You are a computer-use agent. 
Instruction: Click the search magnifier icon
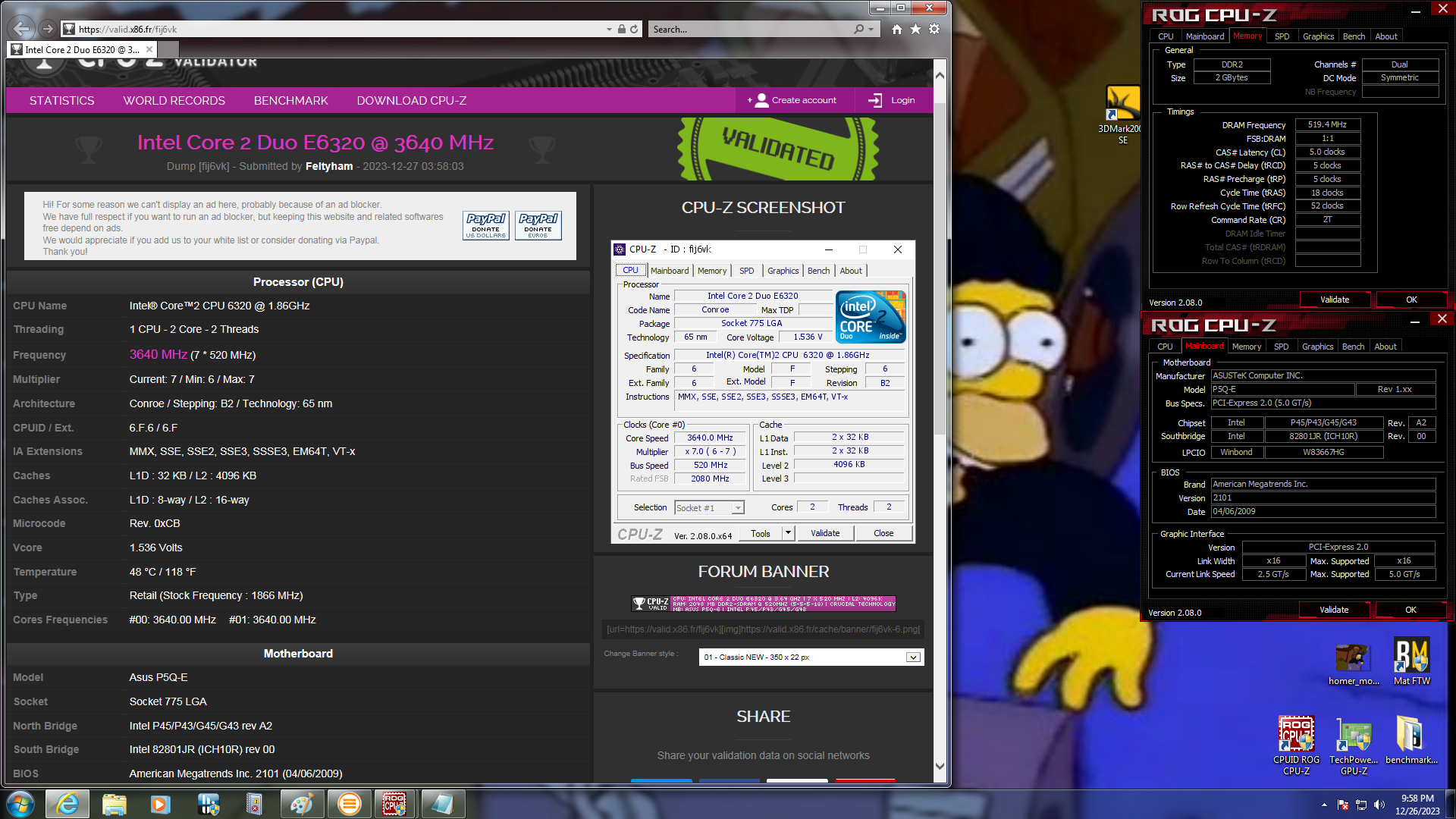[858, 29]
